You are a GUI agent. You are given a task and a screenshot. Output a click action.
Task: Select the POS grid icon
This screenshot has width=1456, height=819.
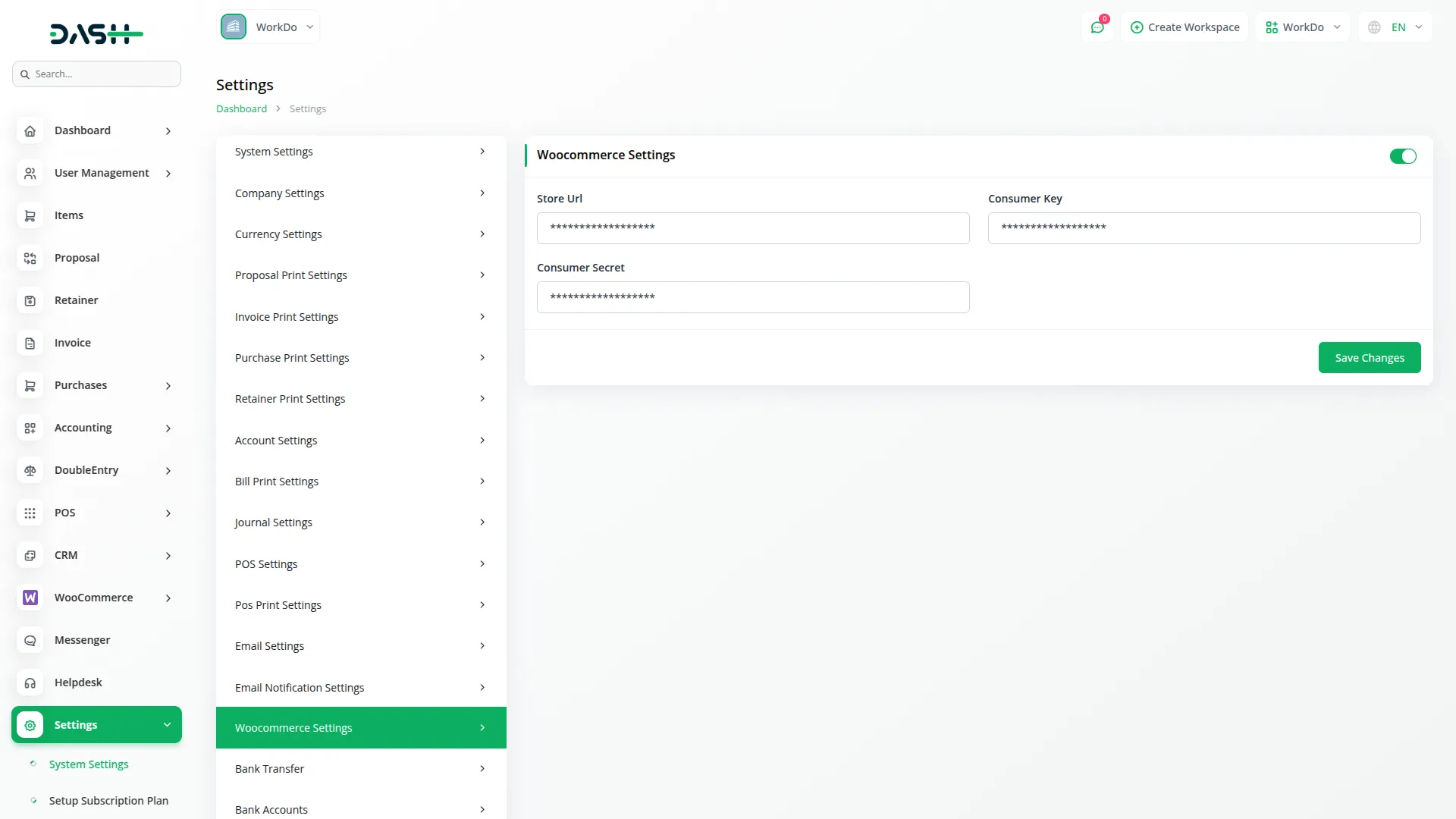30,513
